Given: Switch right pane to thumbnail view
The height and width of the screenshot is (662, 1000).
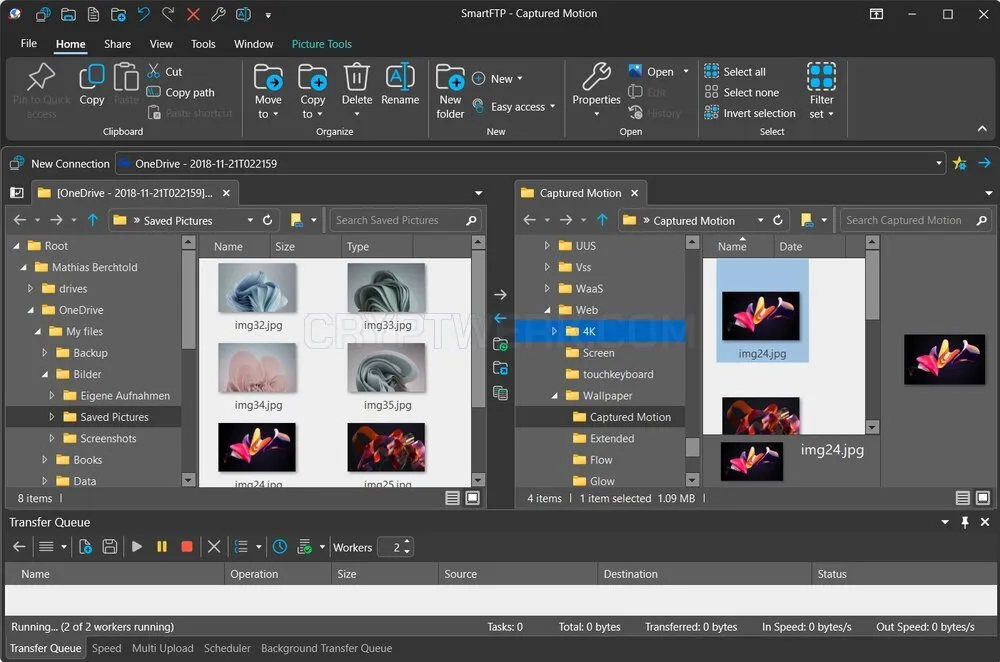Looking at the screenshot, I should 983,498.
